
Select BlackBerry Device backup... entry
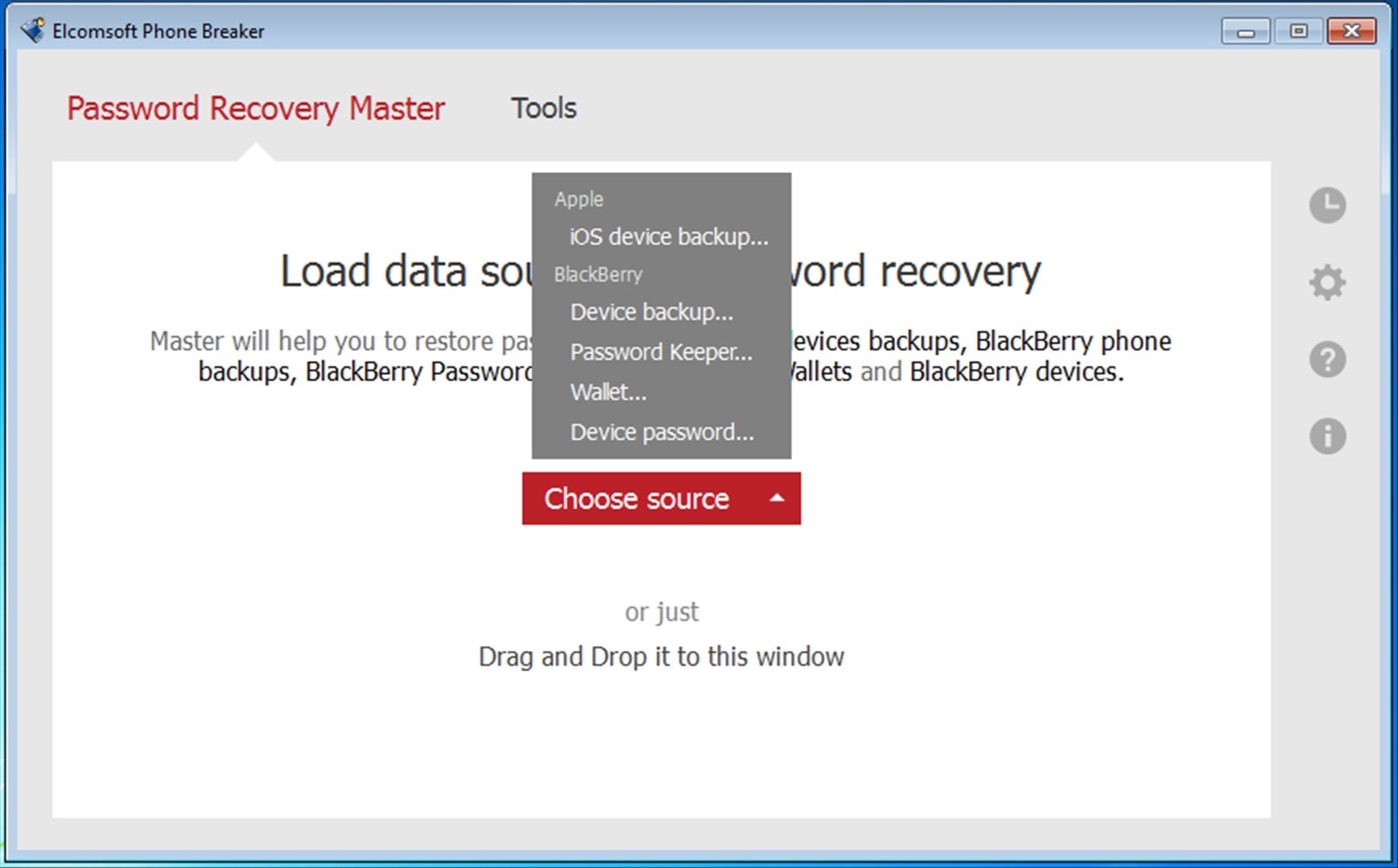coord(652,312)
